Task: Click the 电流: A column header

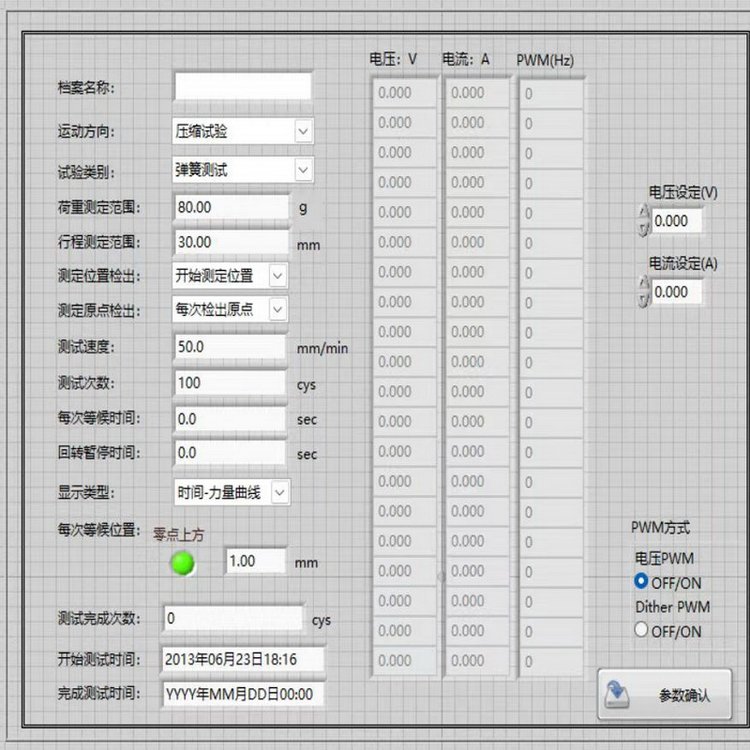Action: pyautogui.click(x=465, y=59)
